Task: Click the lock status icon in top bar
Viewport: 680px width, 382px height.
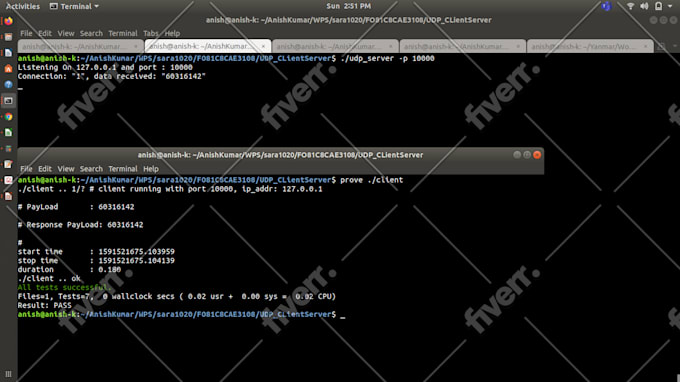Action: 658,6
